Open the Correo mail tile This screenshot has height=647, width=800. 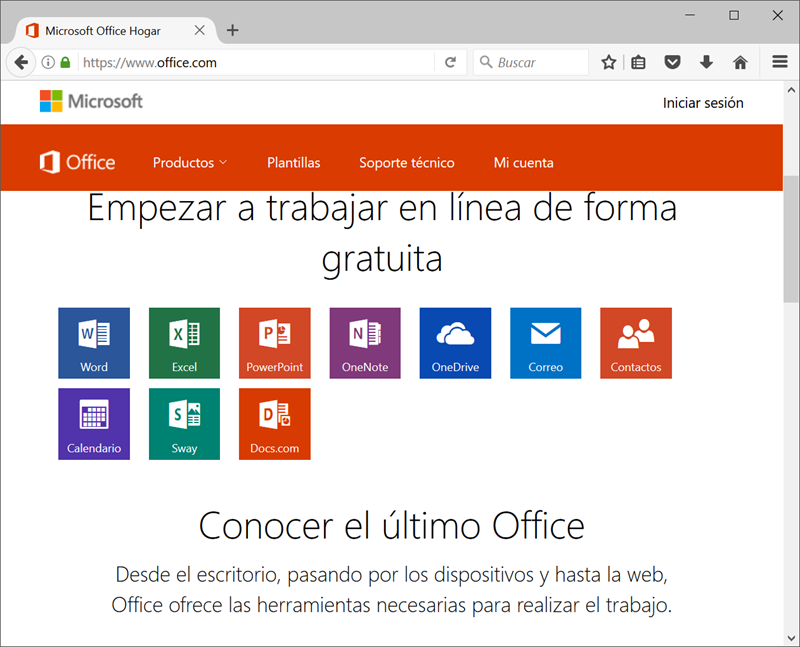[545, 343]
